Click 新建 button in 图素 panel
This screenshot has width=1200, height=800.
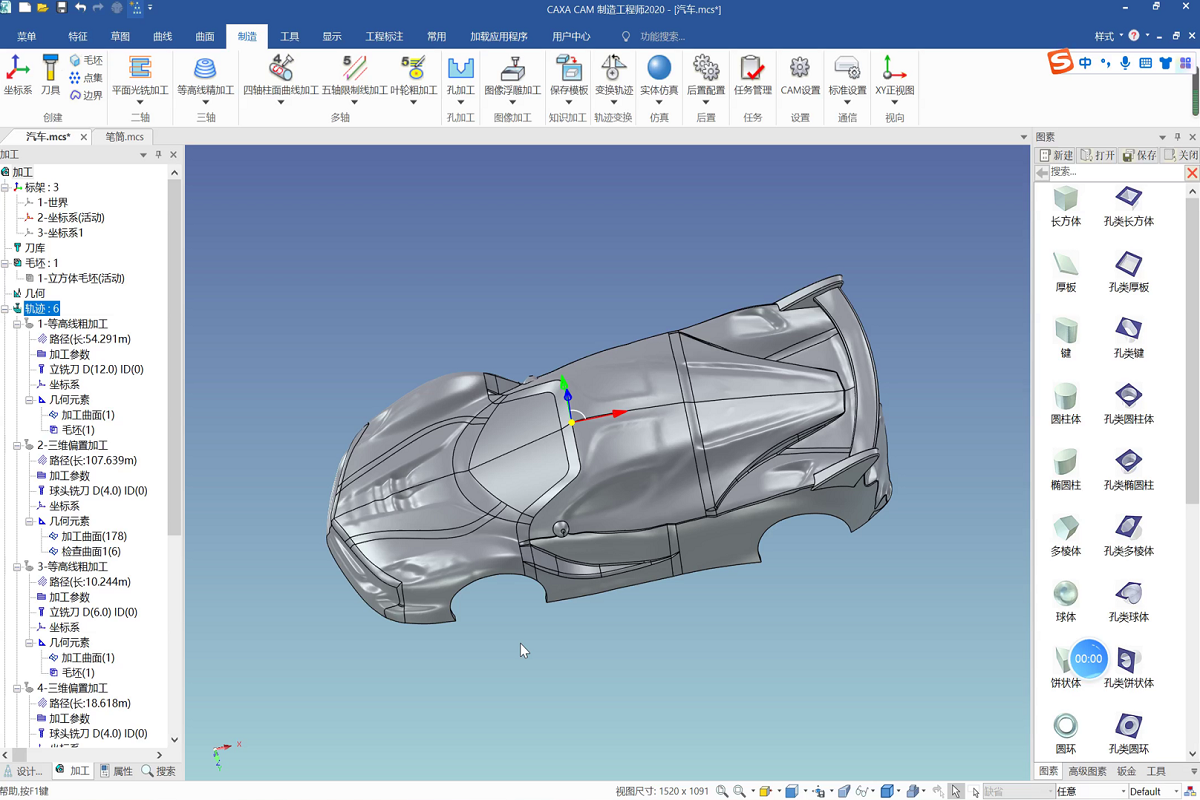1056,155
